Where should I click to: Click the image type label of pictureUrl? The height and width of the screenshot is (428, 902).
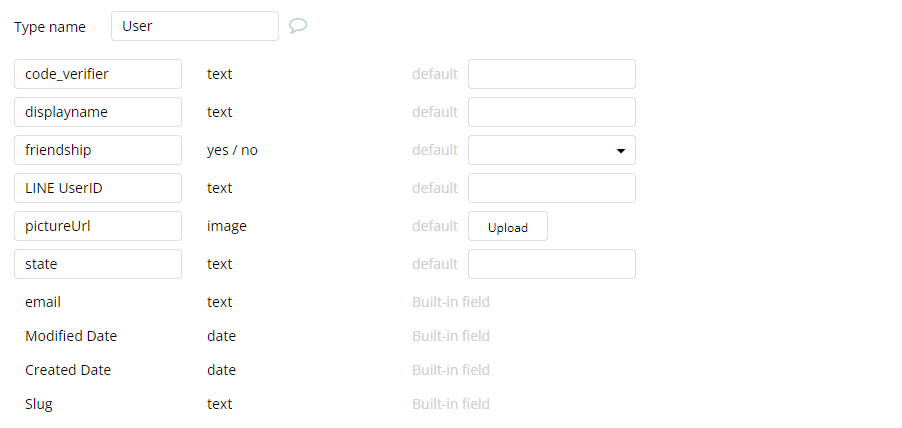click(x=227, y=226)
